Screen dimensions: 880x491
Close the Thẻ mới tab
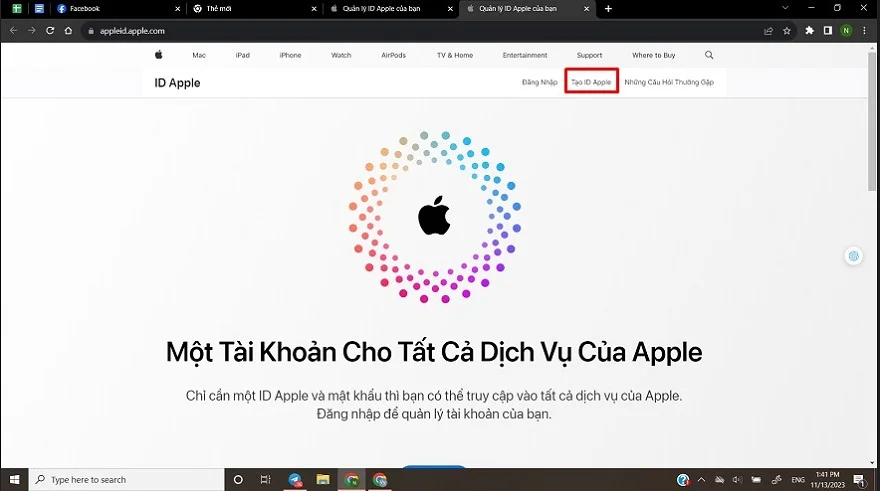314,8
